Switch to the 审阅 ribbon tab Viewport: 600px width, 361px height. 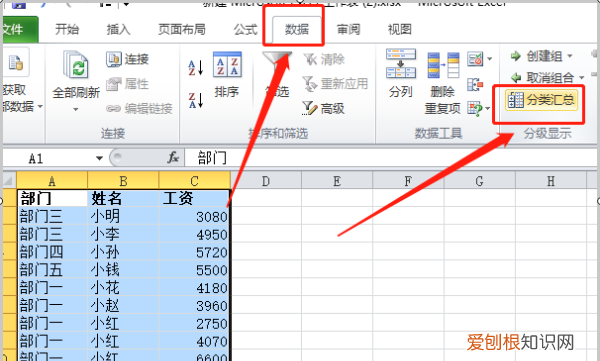[348, 29]
